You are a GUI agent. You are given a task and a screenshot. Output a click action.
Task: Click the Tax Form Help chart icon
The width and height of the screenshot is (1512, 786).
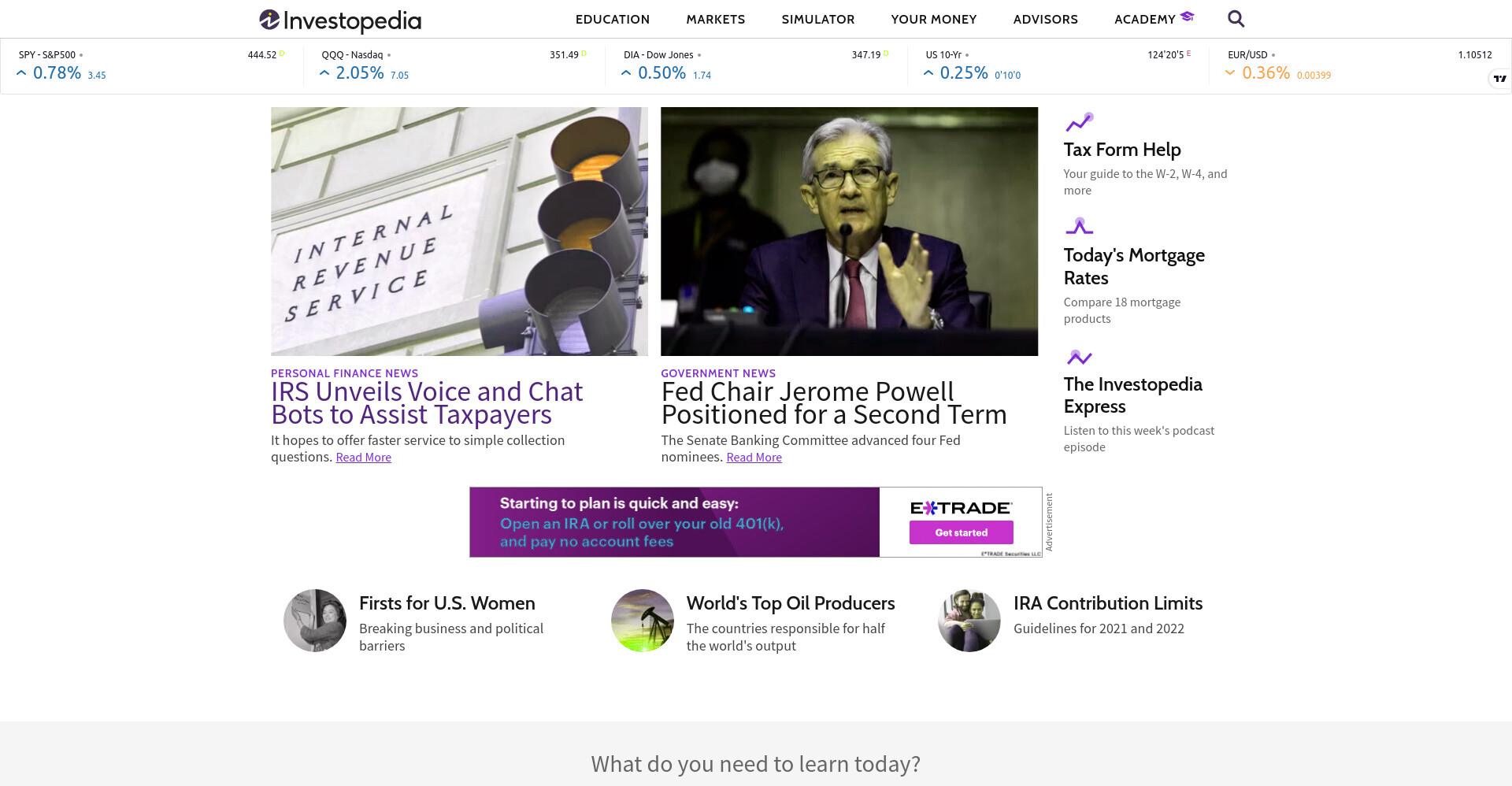pos(1079,122)
